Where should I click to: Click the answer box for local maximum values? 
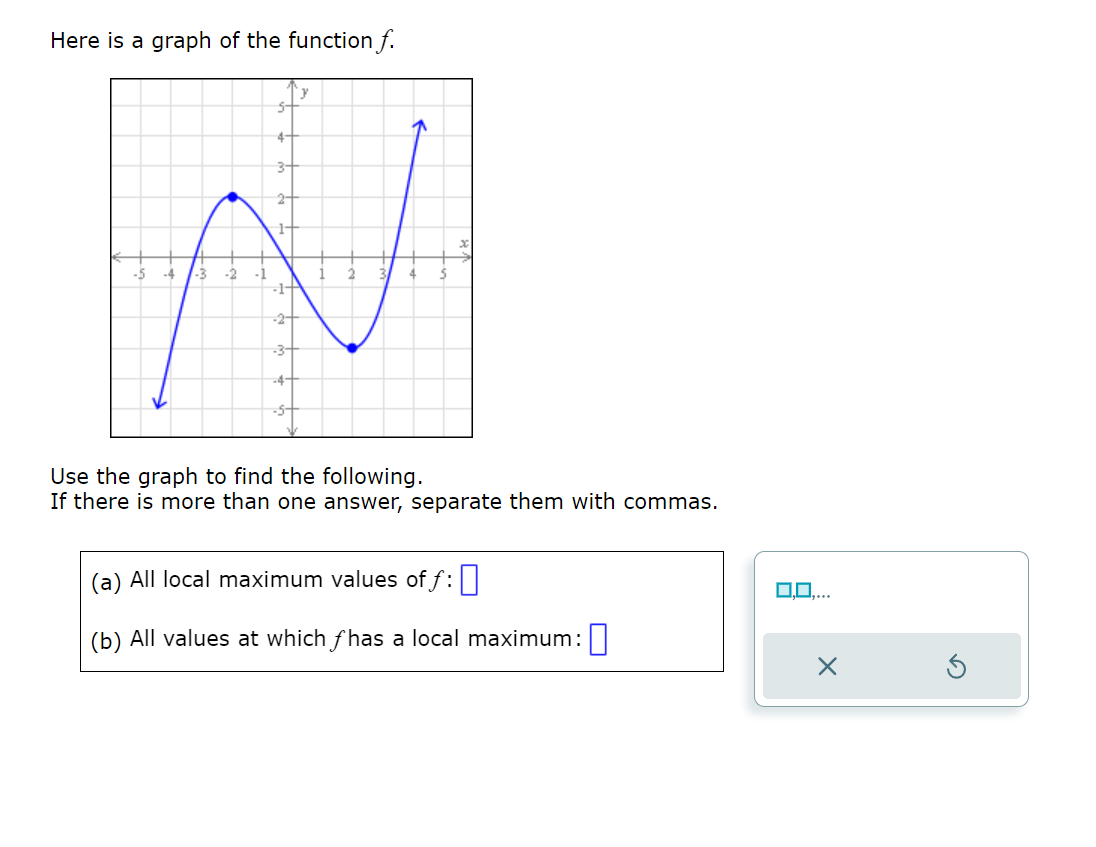468,578
